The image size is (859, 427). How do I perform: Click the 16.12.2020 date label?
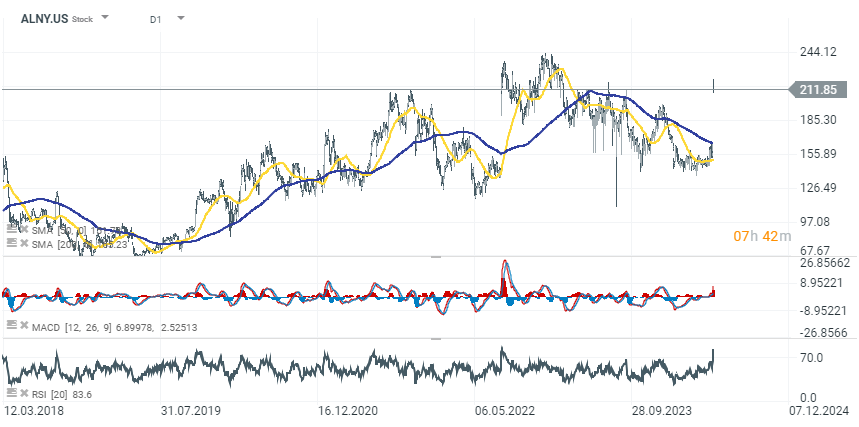(x=347, y=411)
